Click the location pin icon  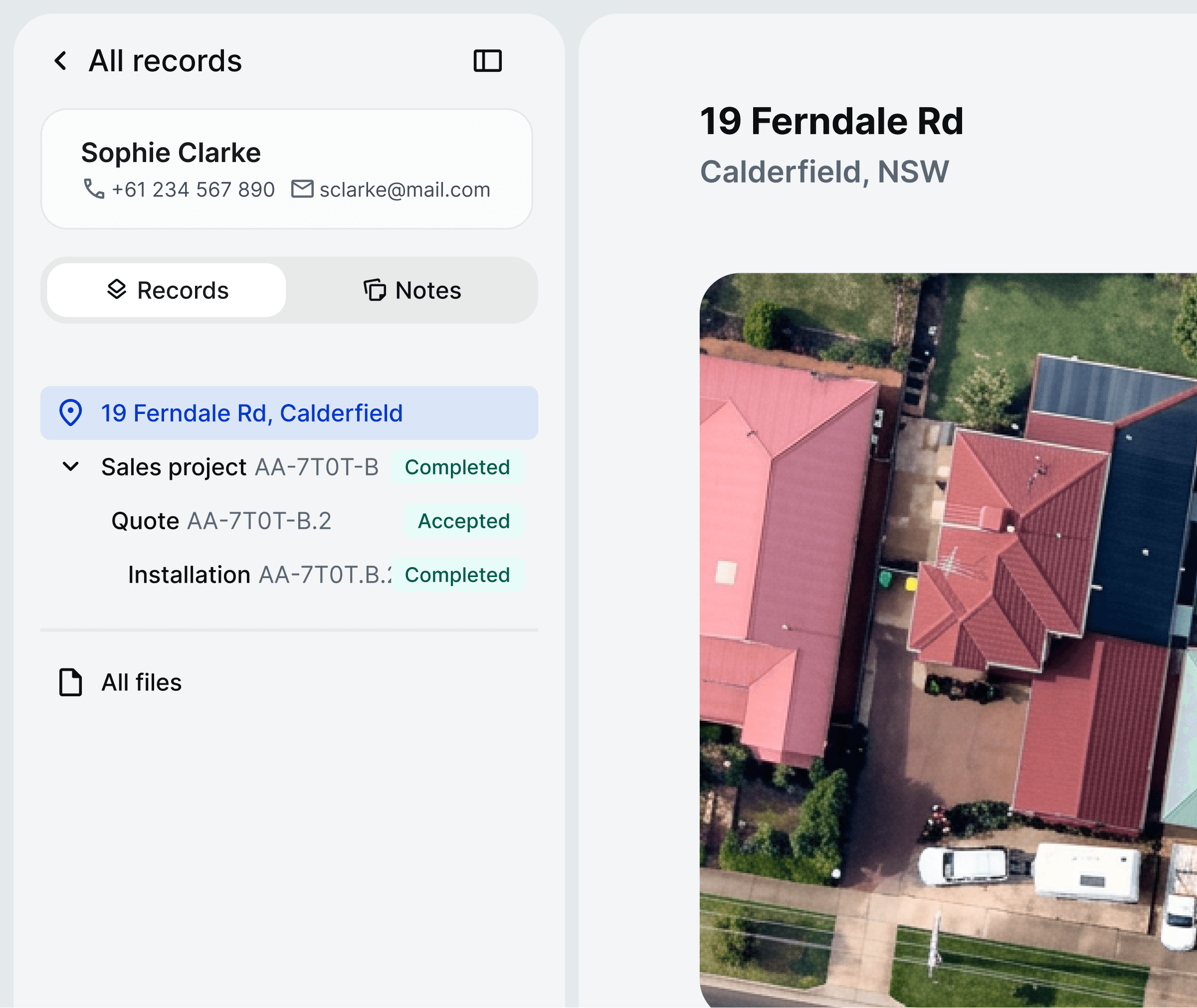click(71, 412)
